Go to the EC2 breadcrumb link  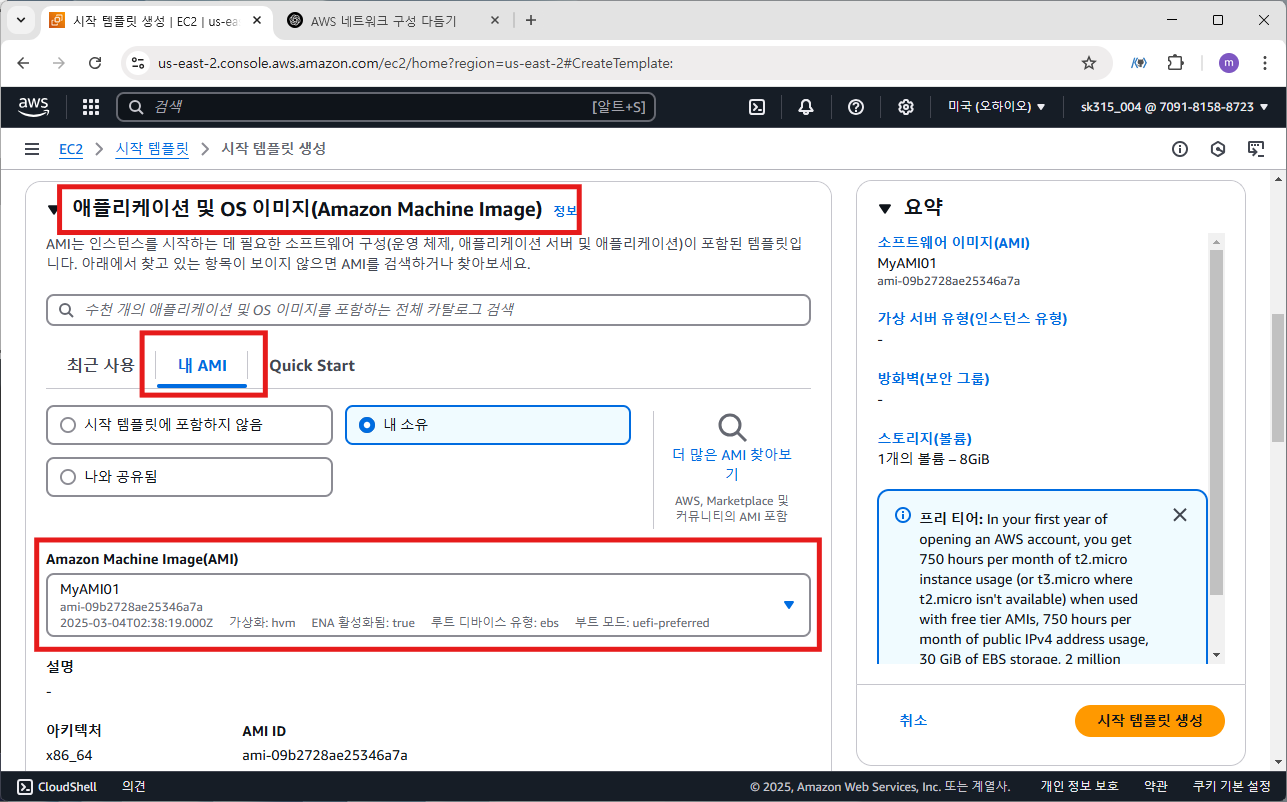(70, 149)
